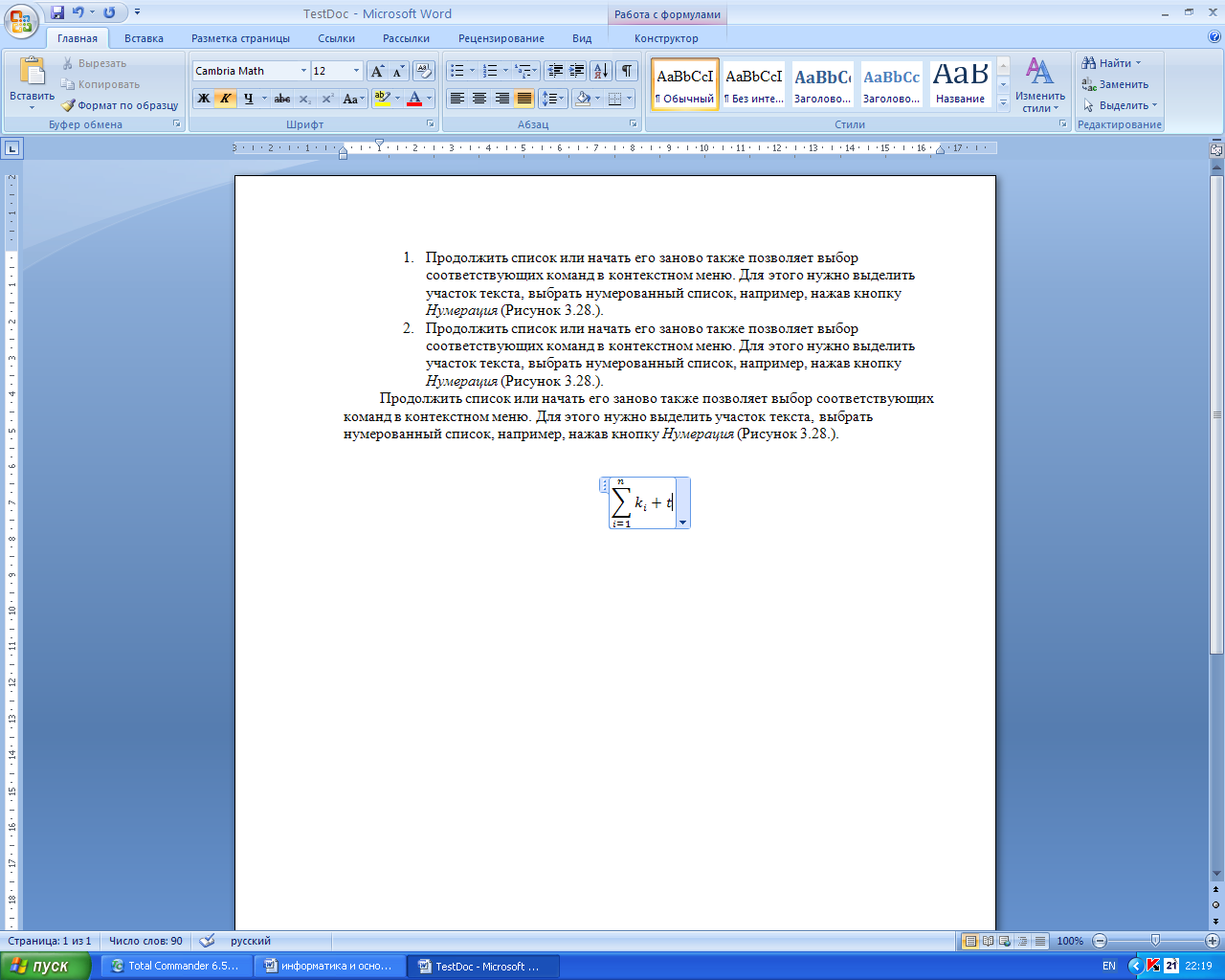
Task: Toggle subscript formatting
Action: (304, 99)
